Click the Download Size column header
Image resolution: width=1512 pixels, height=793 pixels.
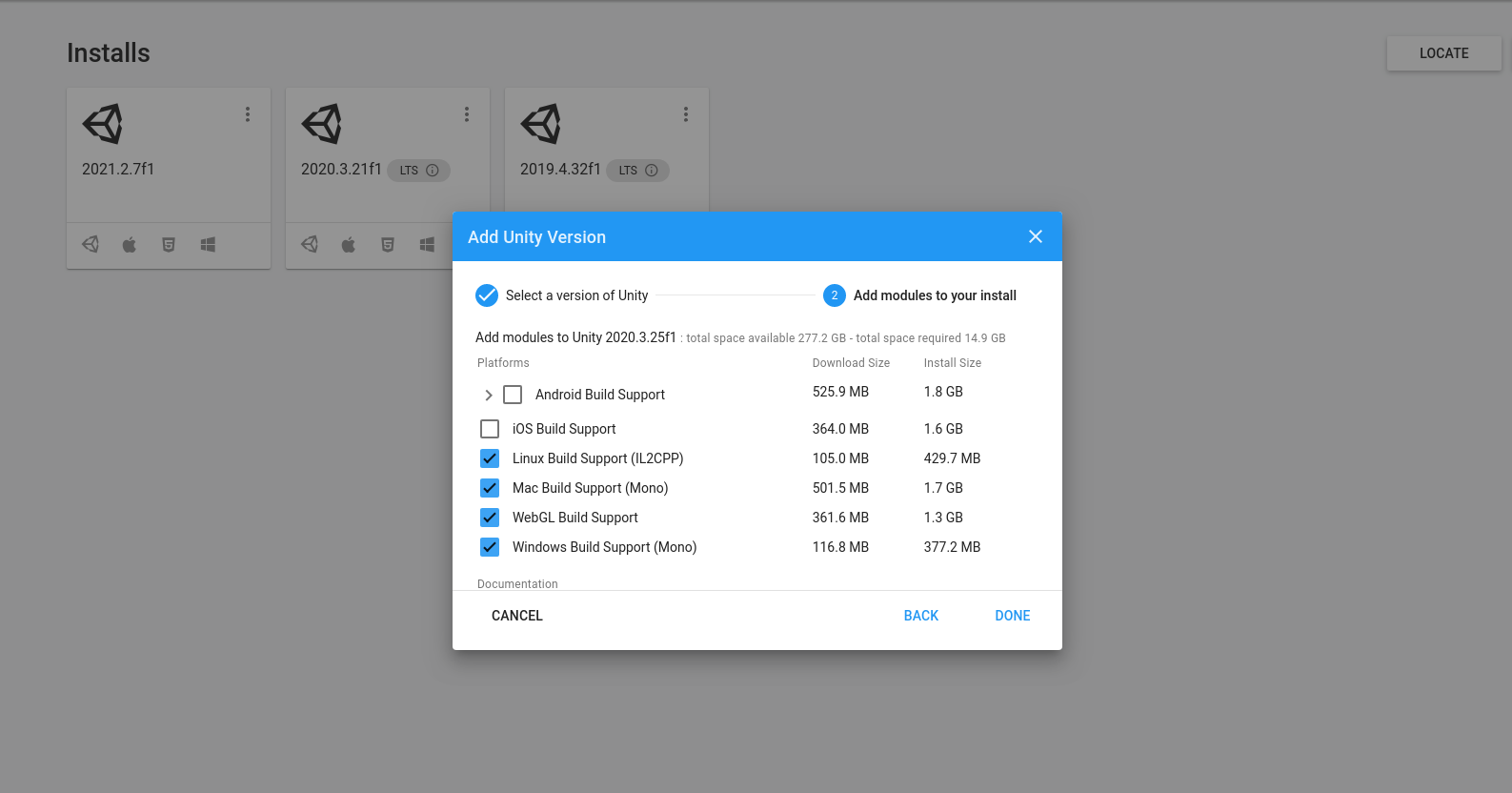pos(851,363)
